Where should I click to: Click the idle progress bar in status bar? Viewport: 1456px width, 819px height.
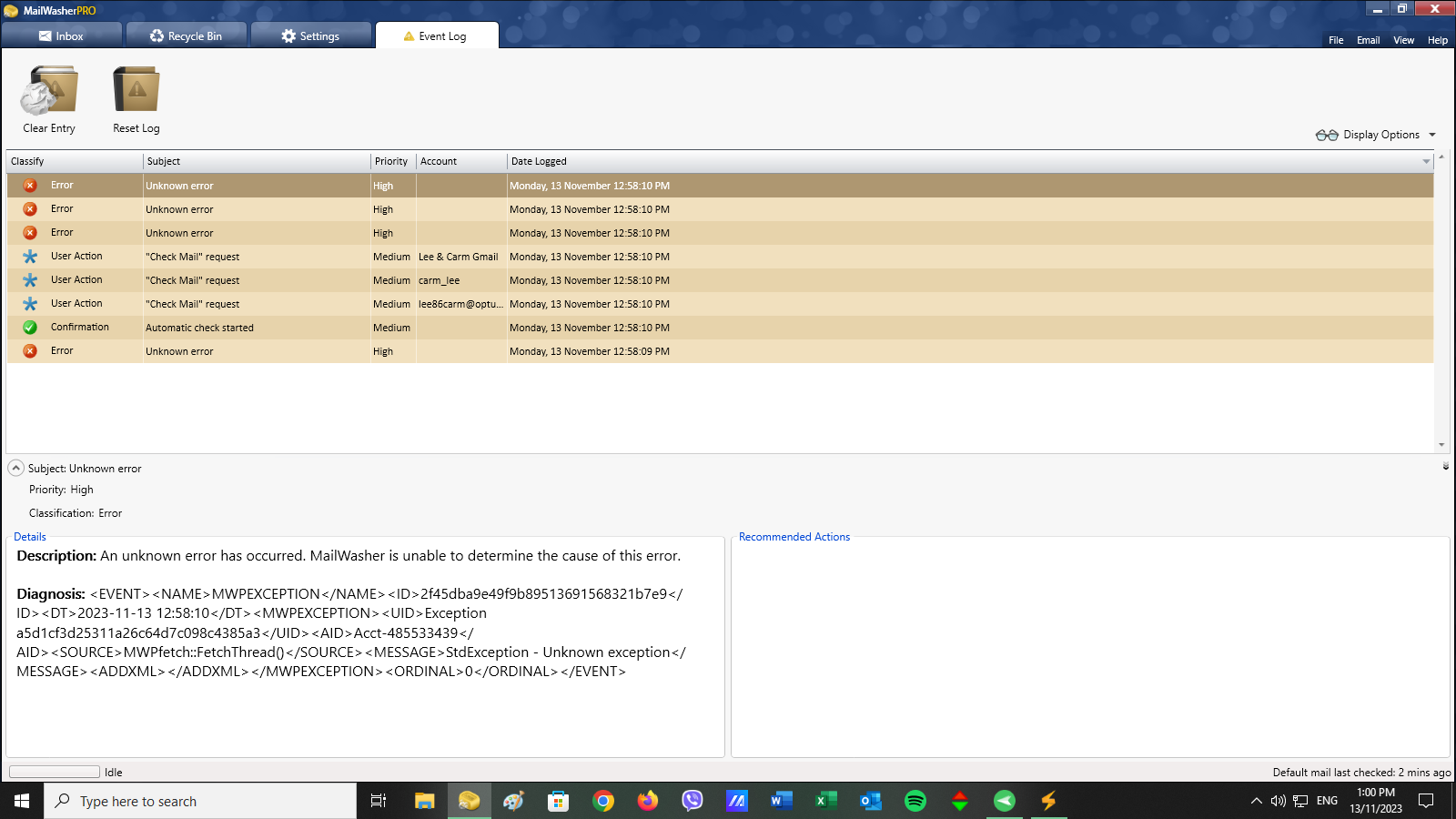point(55,772)
